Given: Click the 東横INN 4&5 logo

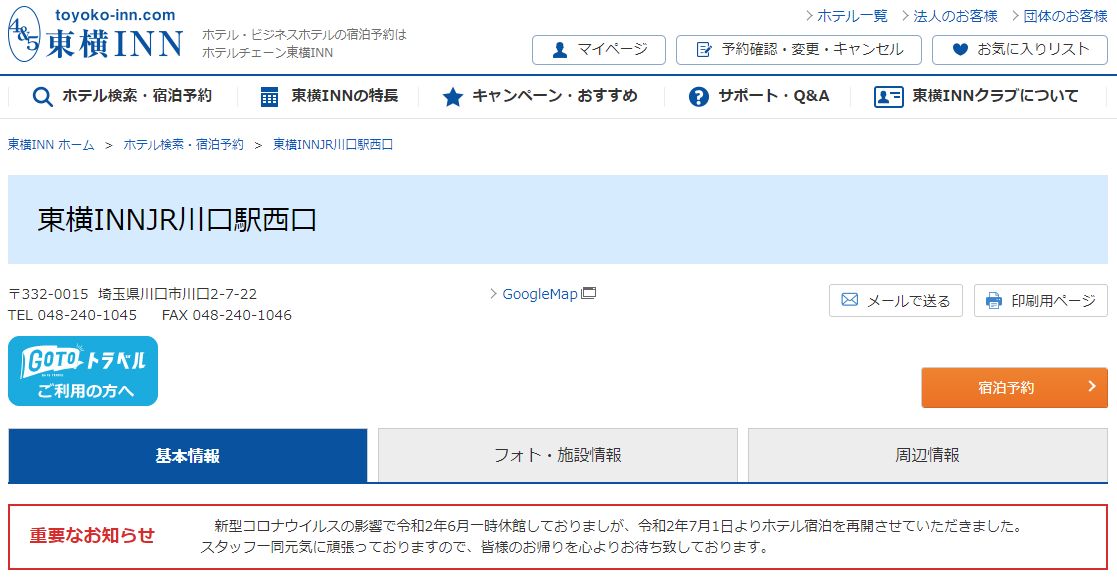Looking at the screenshot, I should [95, 34].
